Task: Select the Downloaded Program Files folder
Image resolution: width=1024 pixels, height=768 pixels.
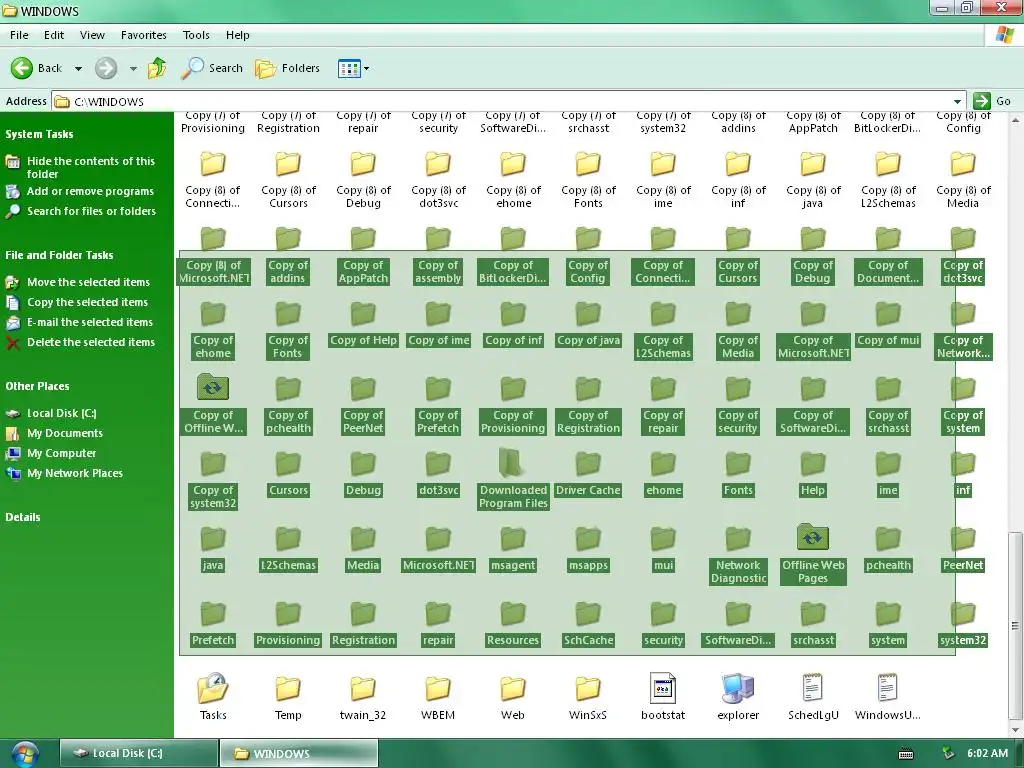Action: tap(513, 479)
